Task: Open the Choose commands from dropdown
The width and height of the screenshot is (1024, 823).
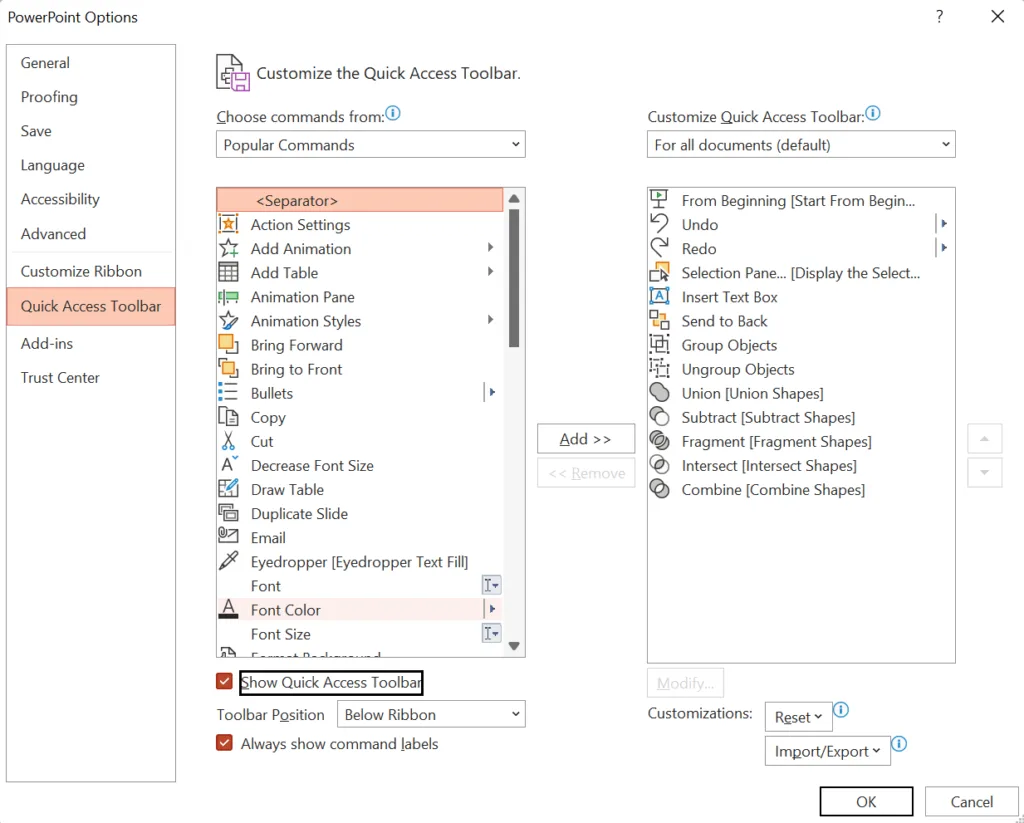Action: pyautogui.click(x=370, y=144)
